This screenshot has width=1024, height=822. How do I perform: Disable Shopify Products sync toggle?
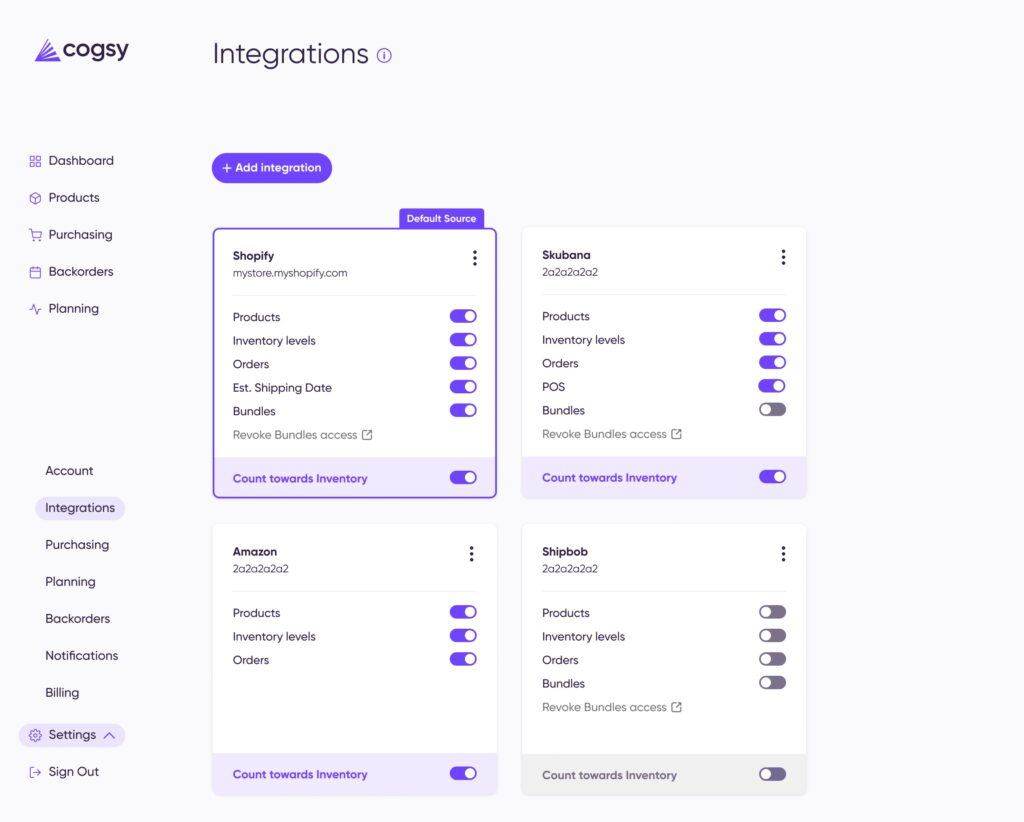point(463,317)
